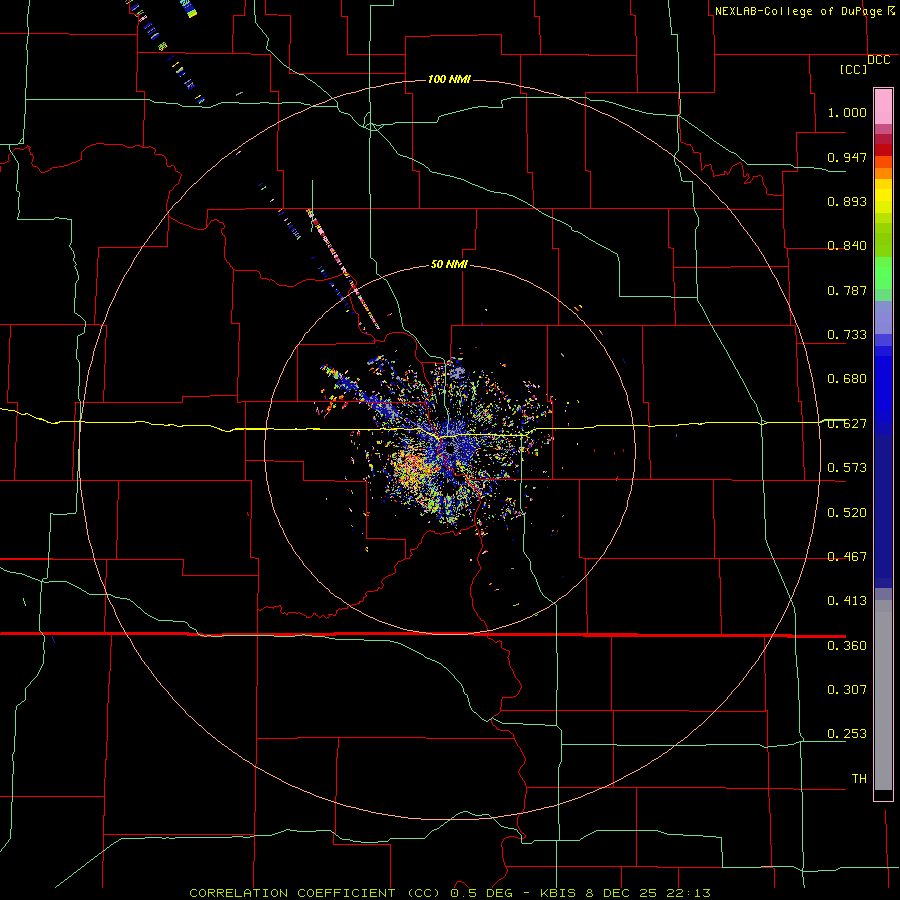Viewport: 900px width, 900px height.
Task: Click the 0.467 legend value
Action: pos(847,557)
